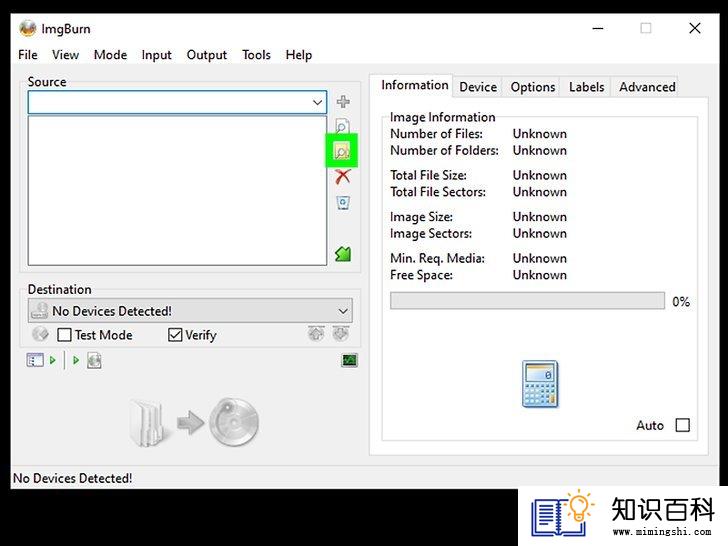Click the No Devices Detected status bar text
The width and height of the screenshot is (728, 546).
tap(72, 478)
